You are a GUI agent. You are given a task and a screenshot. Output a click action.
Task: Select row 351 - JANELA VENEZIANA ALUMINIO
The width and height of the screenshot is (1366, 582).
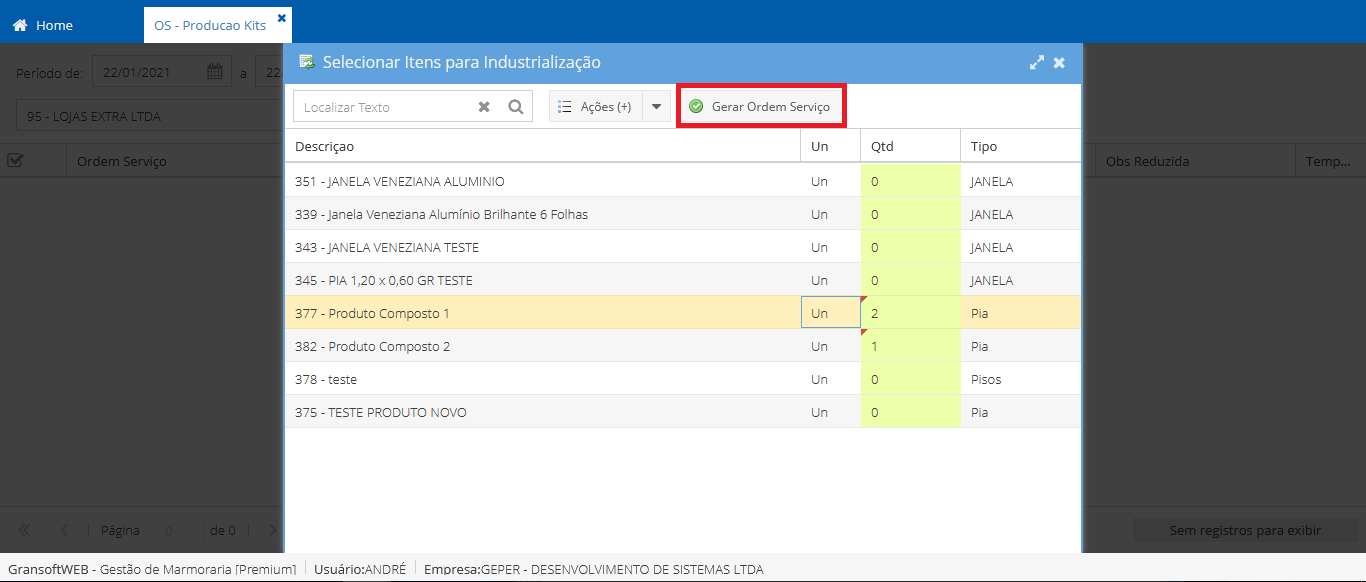[683, 181]
